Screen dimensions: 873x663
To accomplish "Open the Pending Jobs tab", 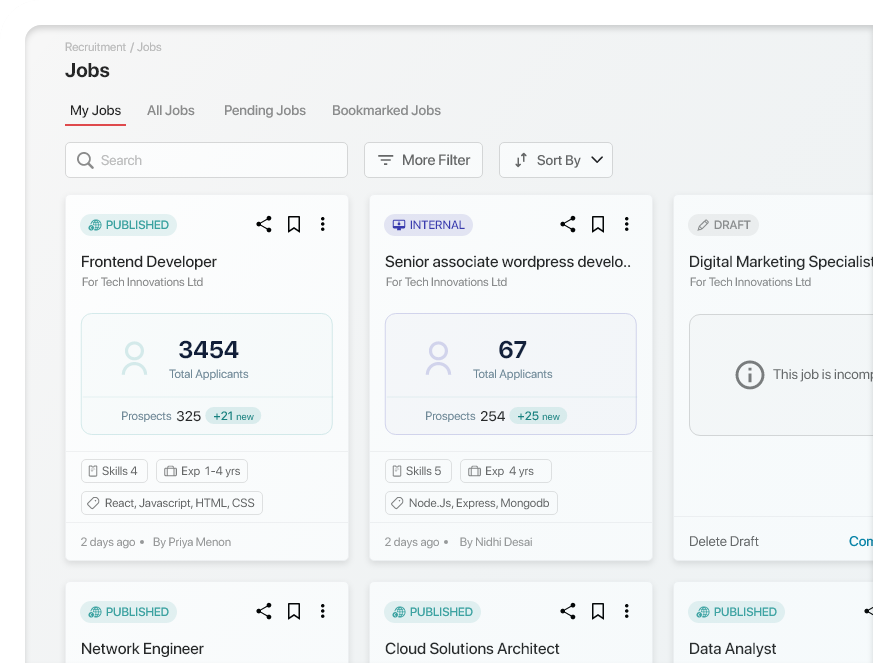I will click(x=265, y=111).
